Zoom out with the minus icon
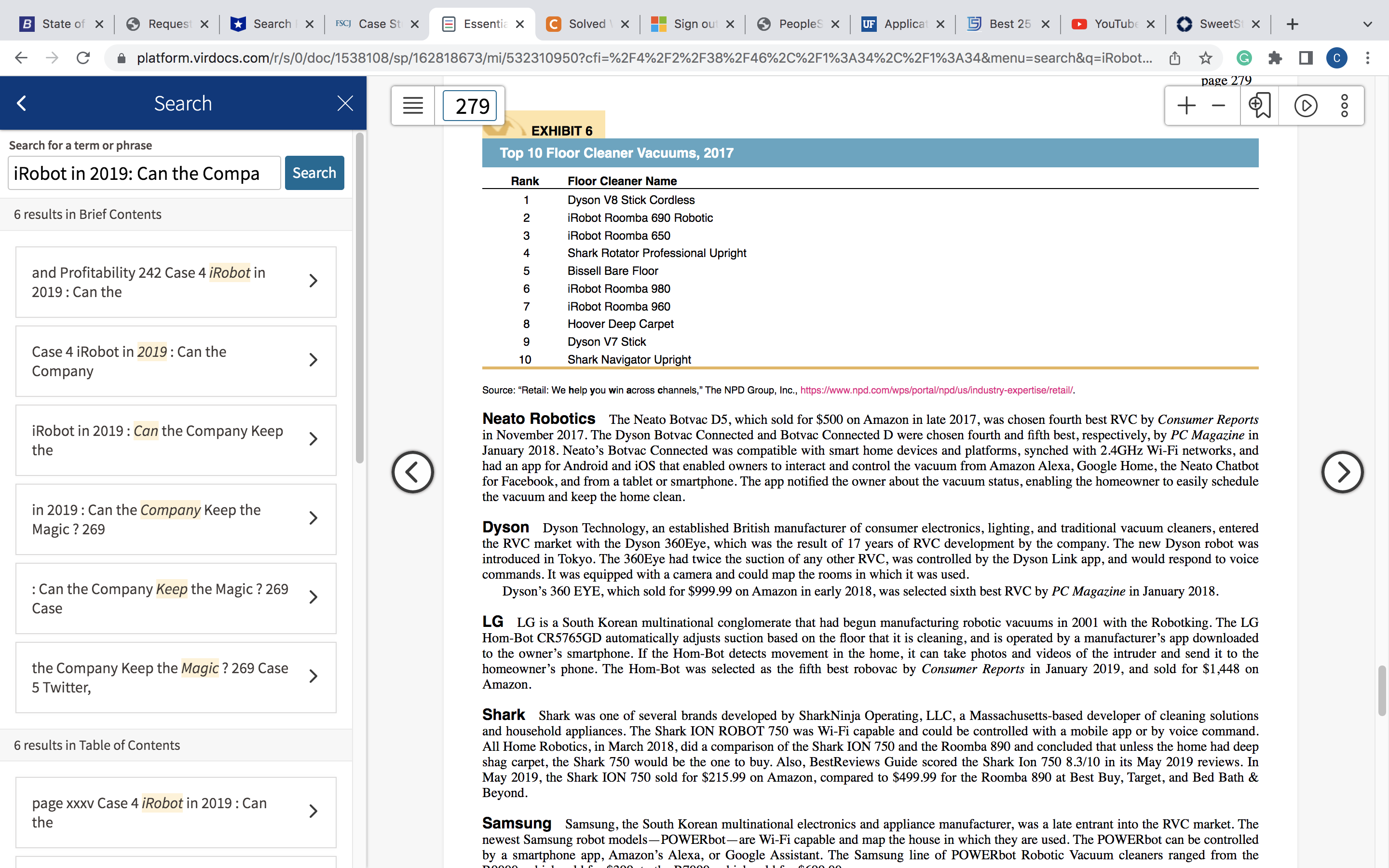This screenshot has width=1389, height=868. pyautogui.click(x=1219, y=106)
